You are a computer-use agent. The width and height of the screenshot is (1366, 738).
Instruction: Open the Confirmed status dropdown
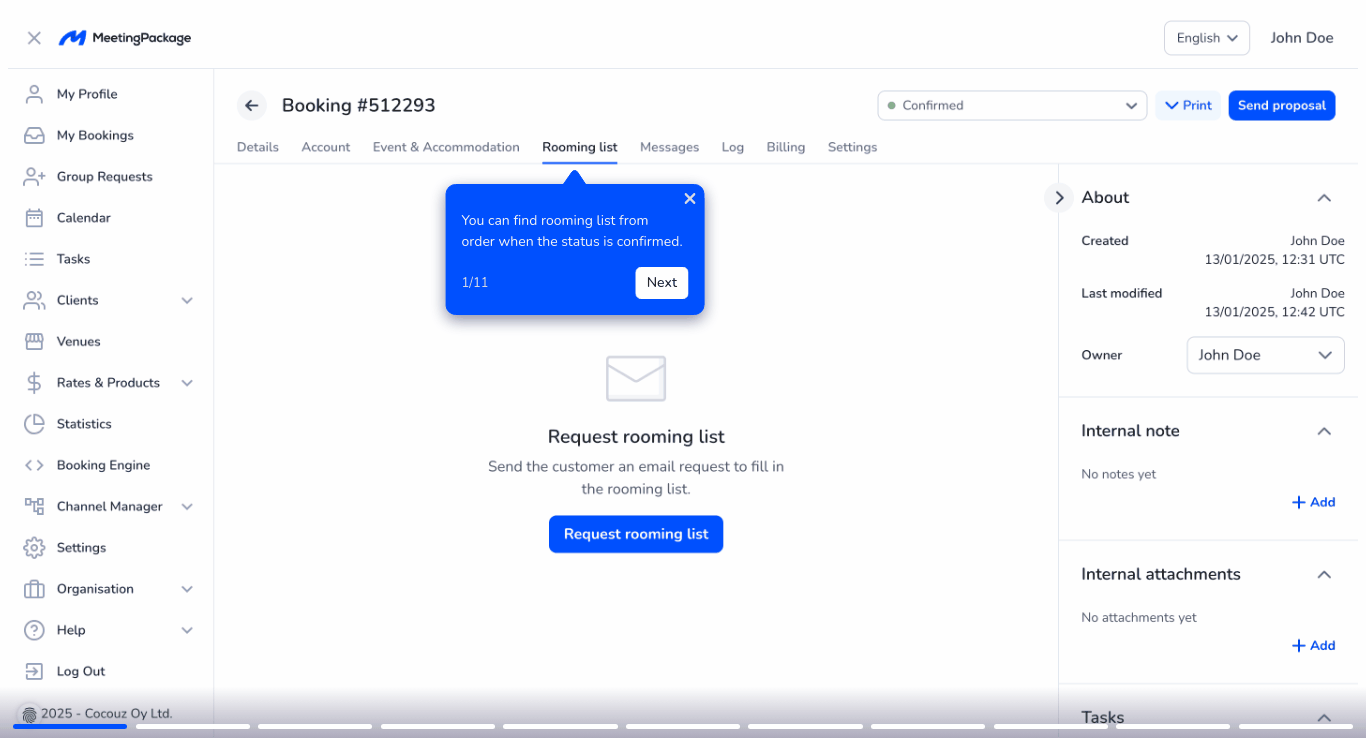pyautogui.click(x=1012, y=105)
